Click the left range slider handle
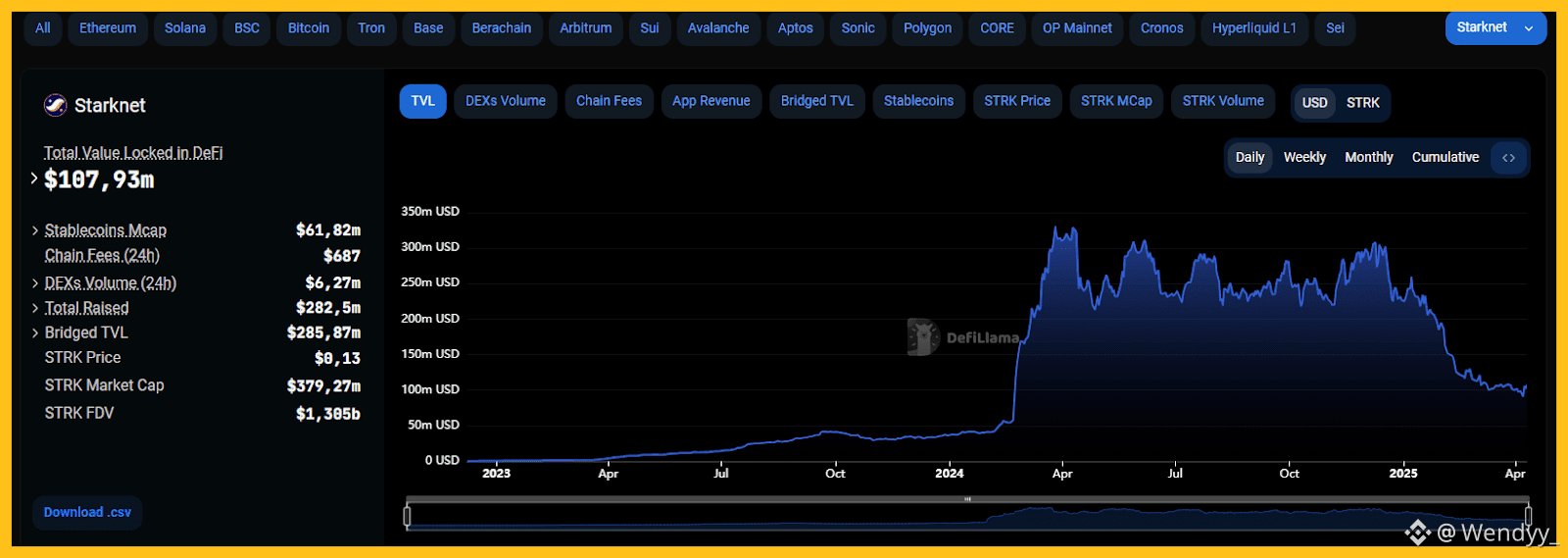Image resolution: width=1568 pixels, height=558 pixels. point(407,515)
